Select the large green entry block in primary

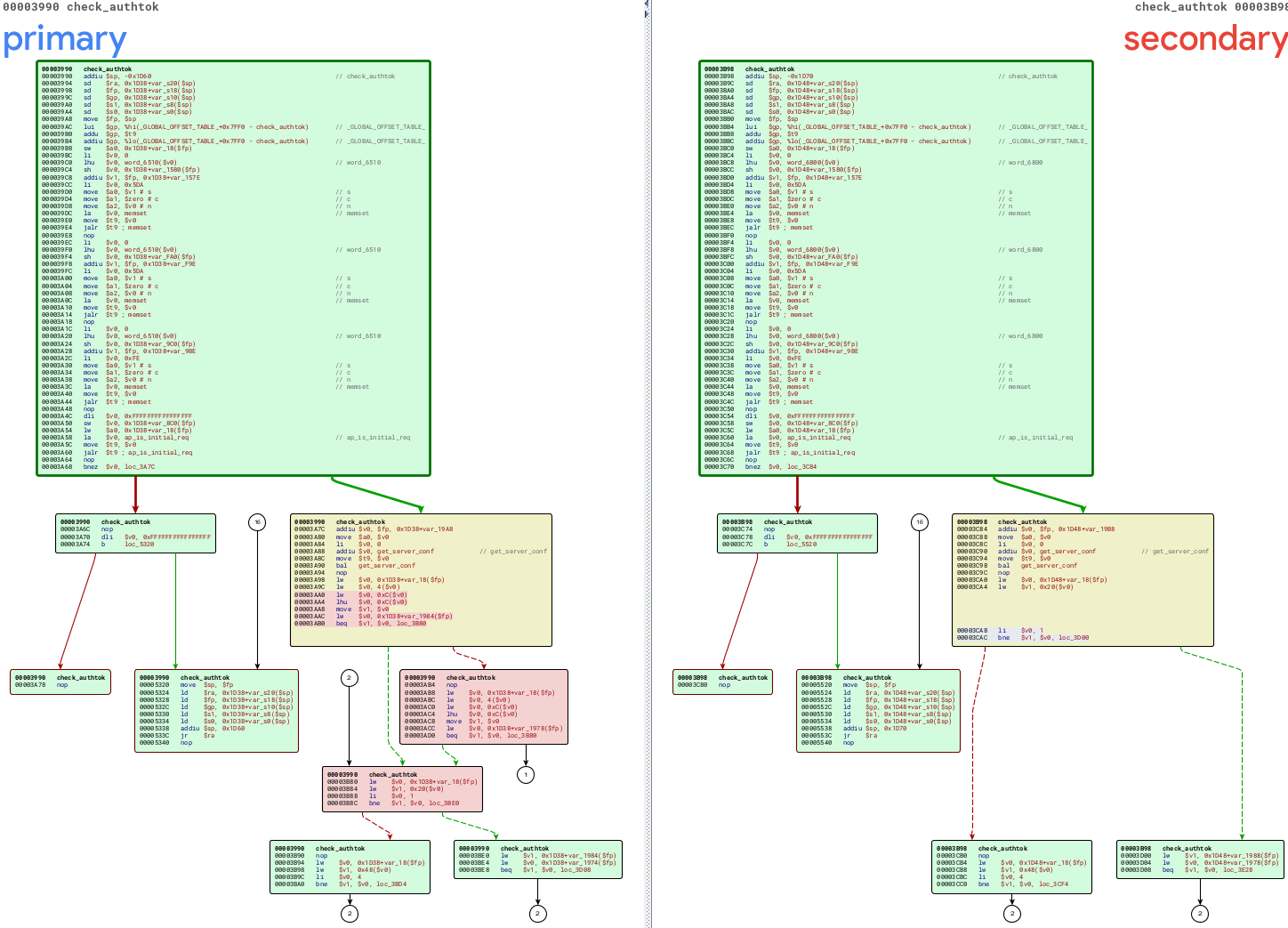(x=233, y=268)
